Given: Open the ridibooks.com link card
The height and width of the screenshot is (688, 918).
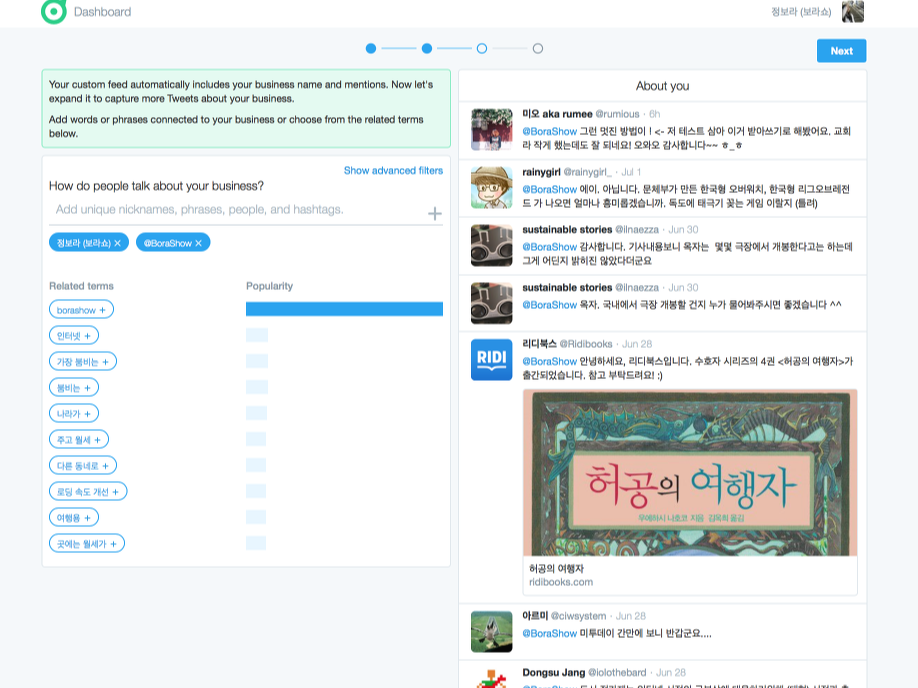Looking at the screenshot, I should pyautogui.click(x=690, y=575).
